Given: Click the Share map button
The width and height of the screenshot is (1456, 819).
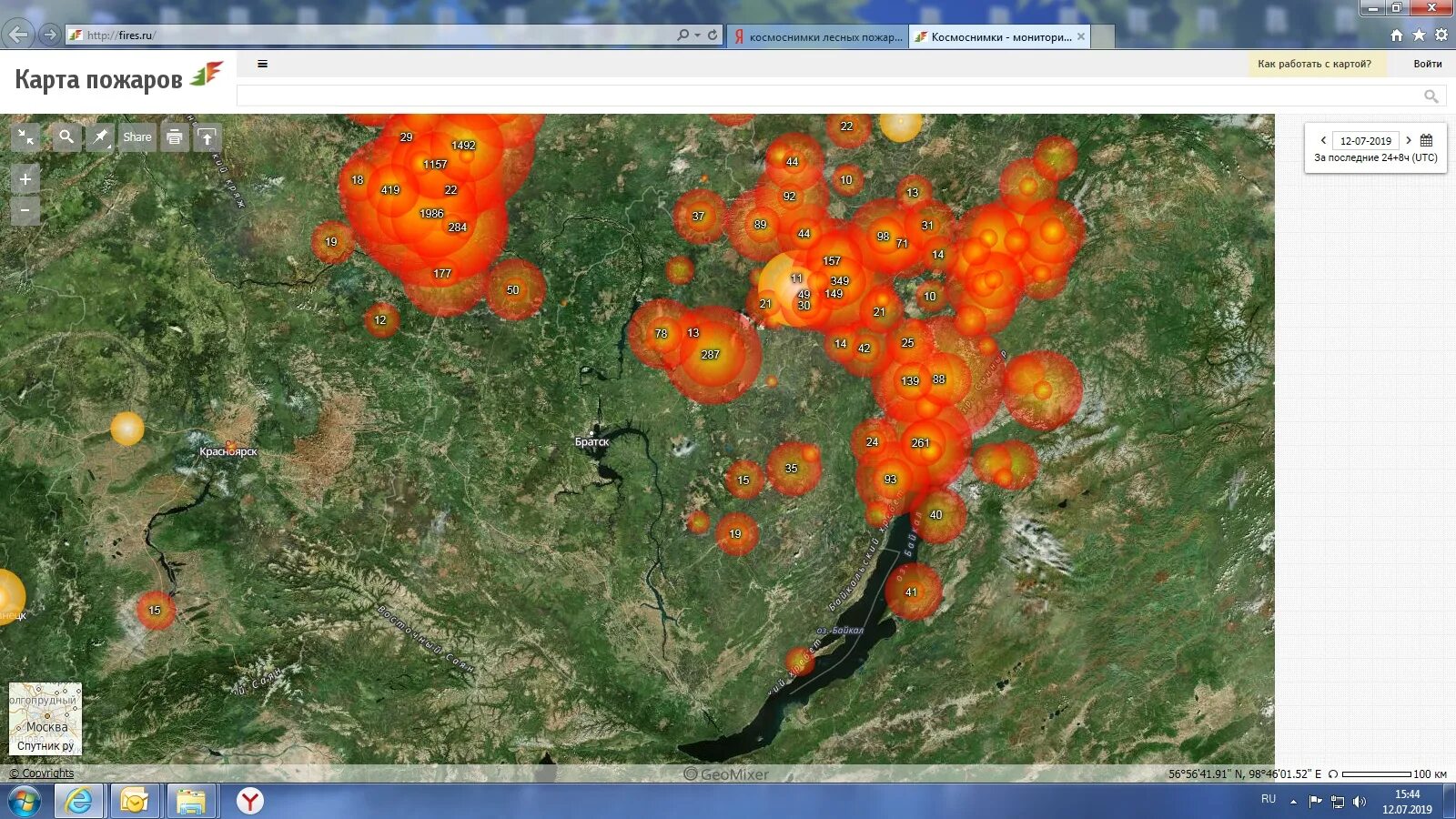Looking at the screenshot, I should pyautogui.click(x=137, y=137).
